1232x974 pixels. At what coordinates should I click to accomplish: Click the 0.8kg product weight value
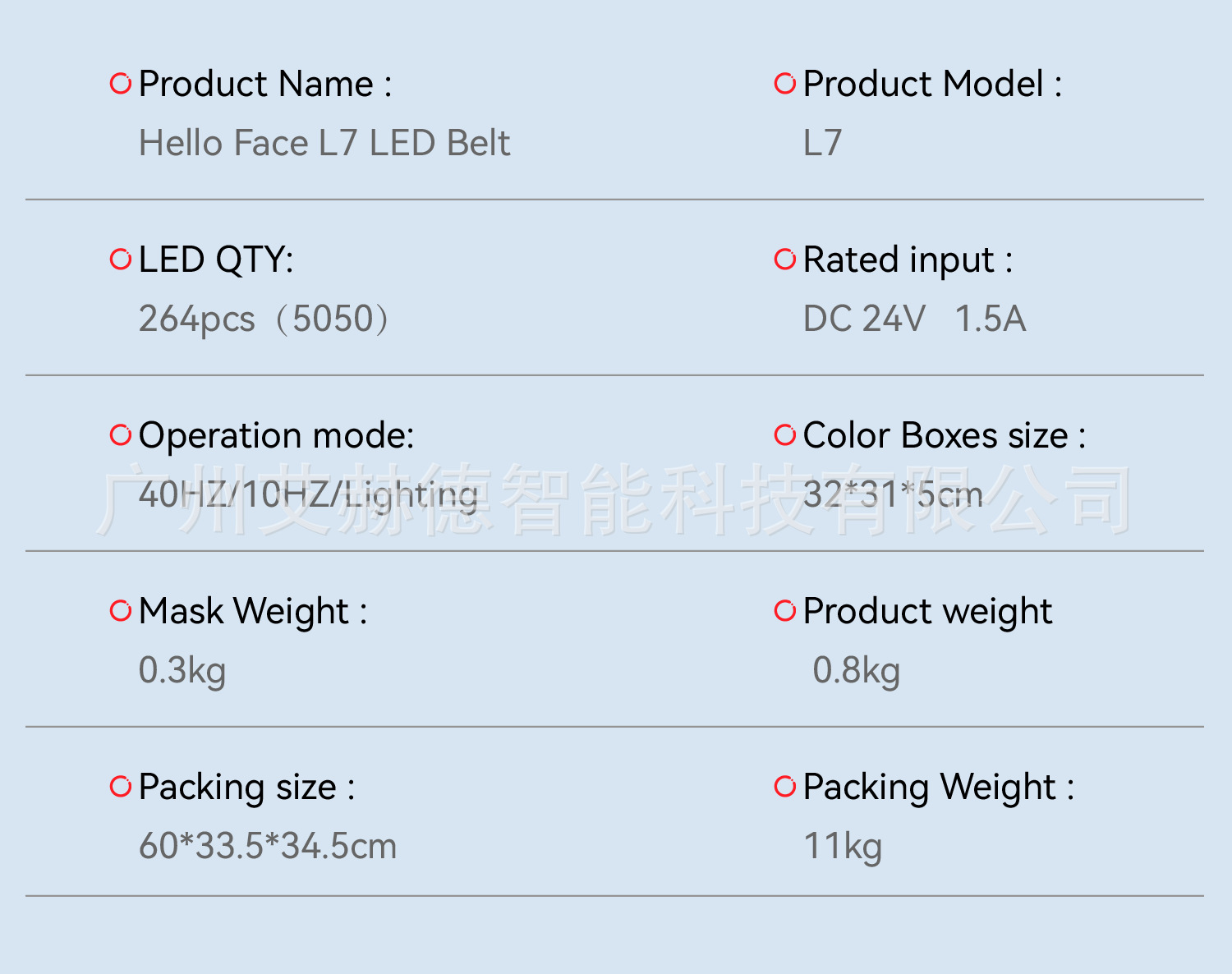(856, 671)
